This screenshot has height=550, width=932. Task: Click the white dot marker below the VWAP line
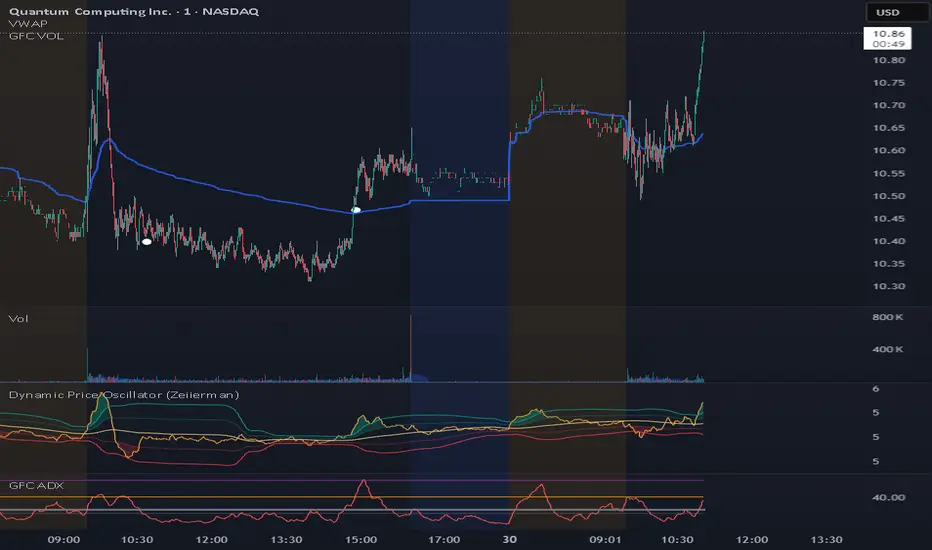click(147, 241)
